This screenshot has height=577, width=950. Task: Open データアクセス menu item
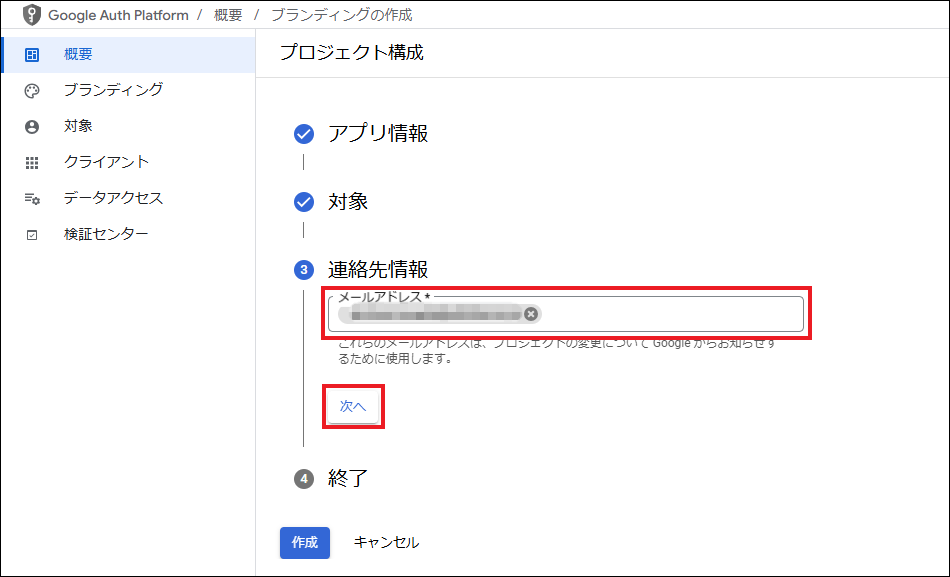[x=113, y=198]
